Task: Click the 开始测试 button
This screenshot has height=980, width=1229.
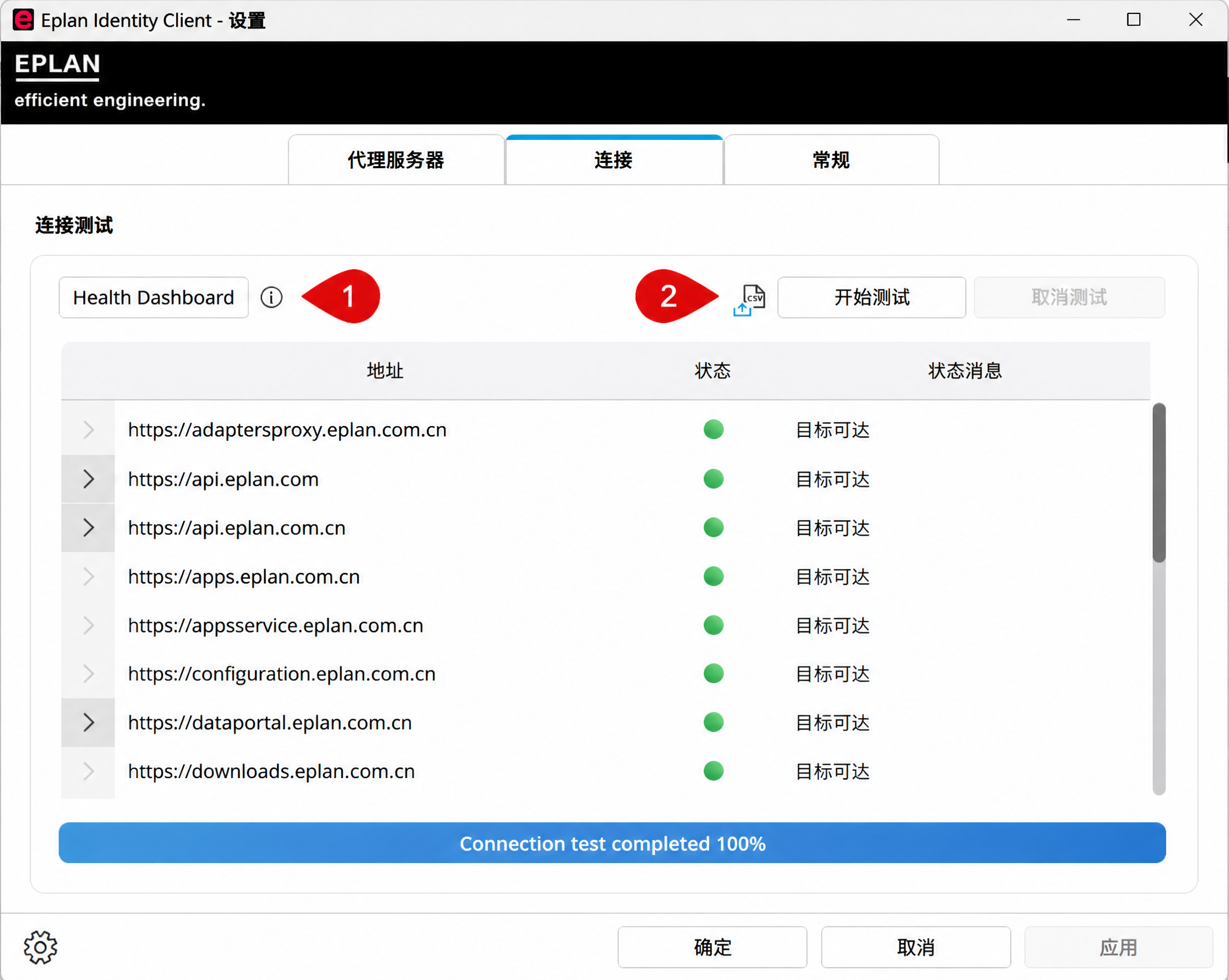Action: click(x=872, y=297)
